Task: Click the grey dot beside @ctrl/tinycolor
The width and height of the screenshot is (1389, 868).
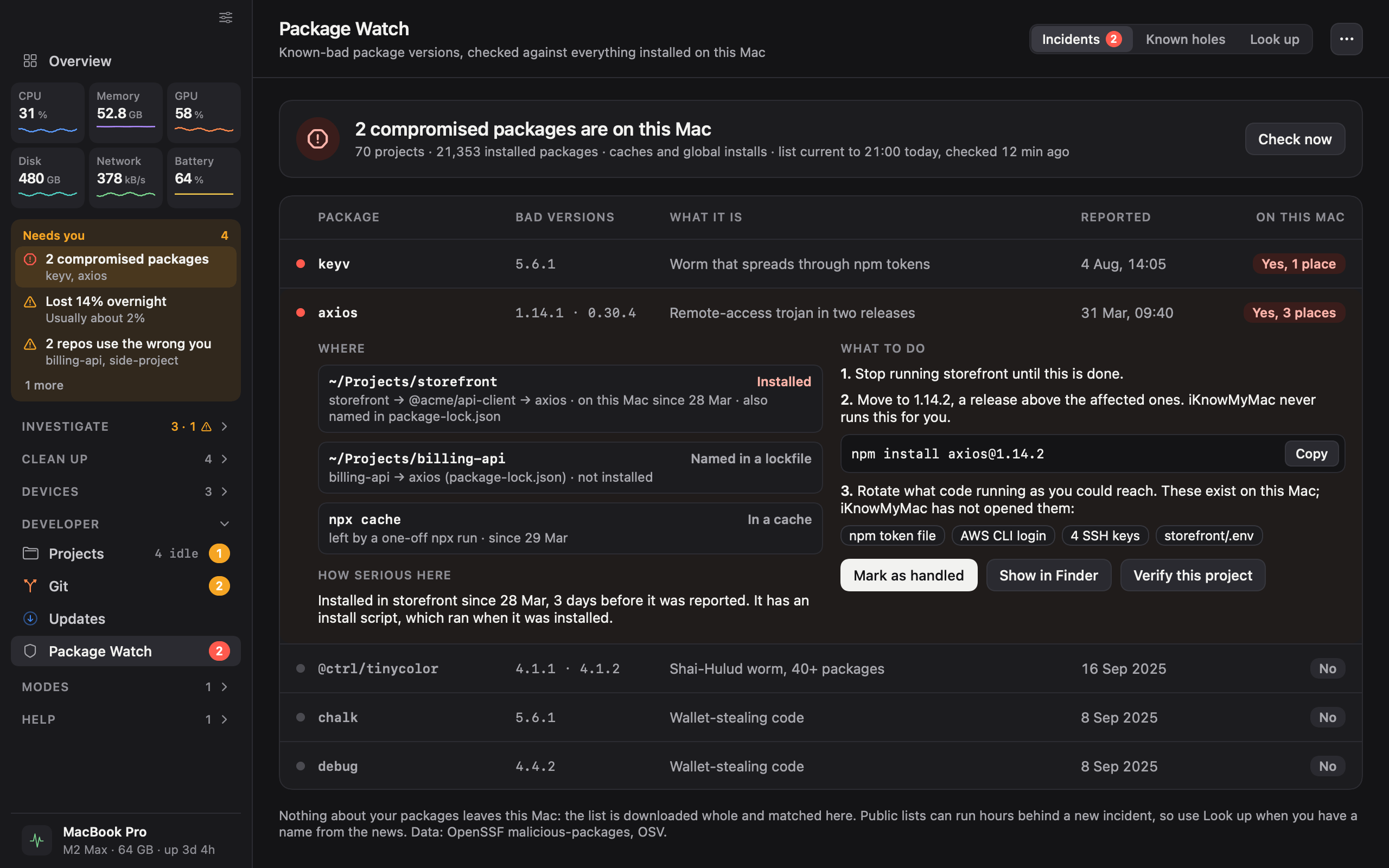Action: click(300, 668)
